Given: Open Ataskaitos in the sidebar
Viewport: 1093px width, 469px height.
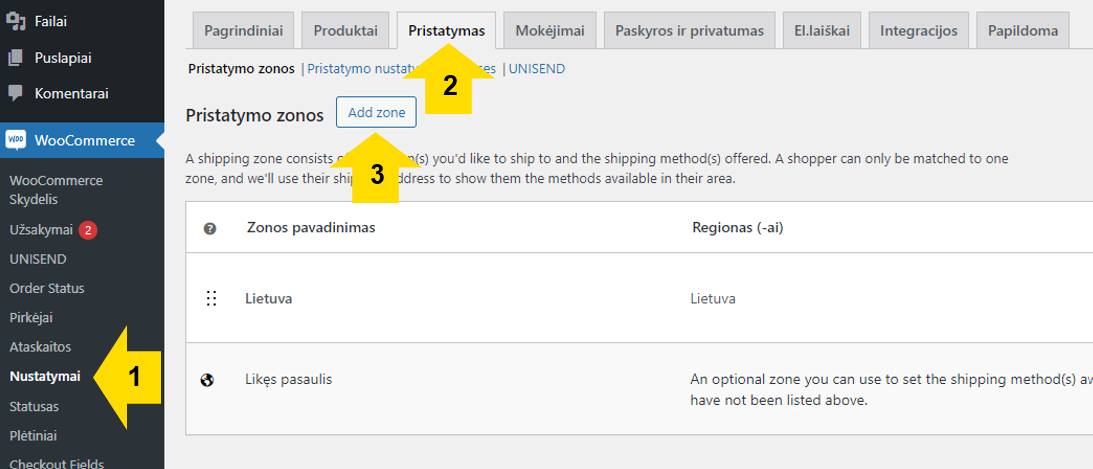Looking at the screenshot, I should pos(40,346).
